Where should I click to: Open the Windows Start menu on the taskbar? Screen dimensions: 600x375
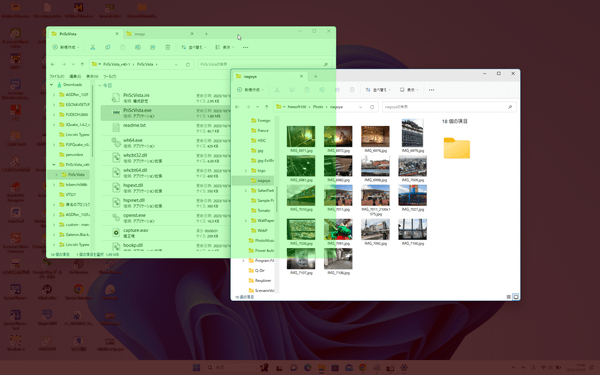tap(196, 368)
